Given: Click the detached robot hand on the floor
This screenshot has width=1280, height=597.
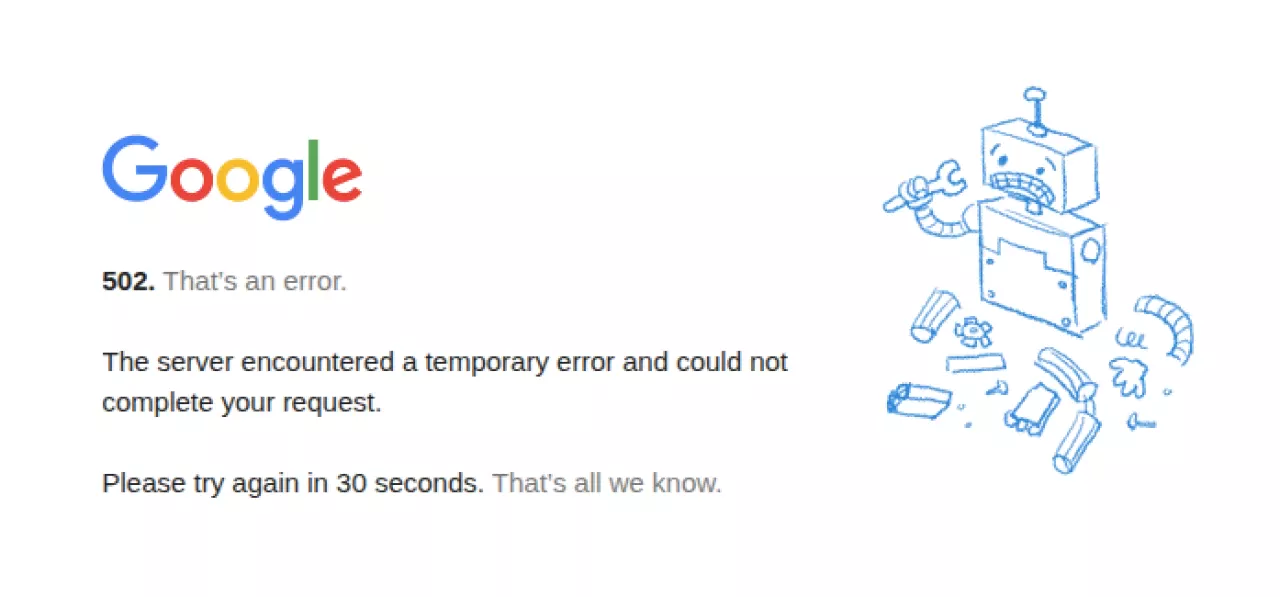Looking at the screenshot, I should point(1129,377).
